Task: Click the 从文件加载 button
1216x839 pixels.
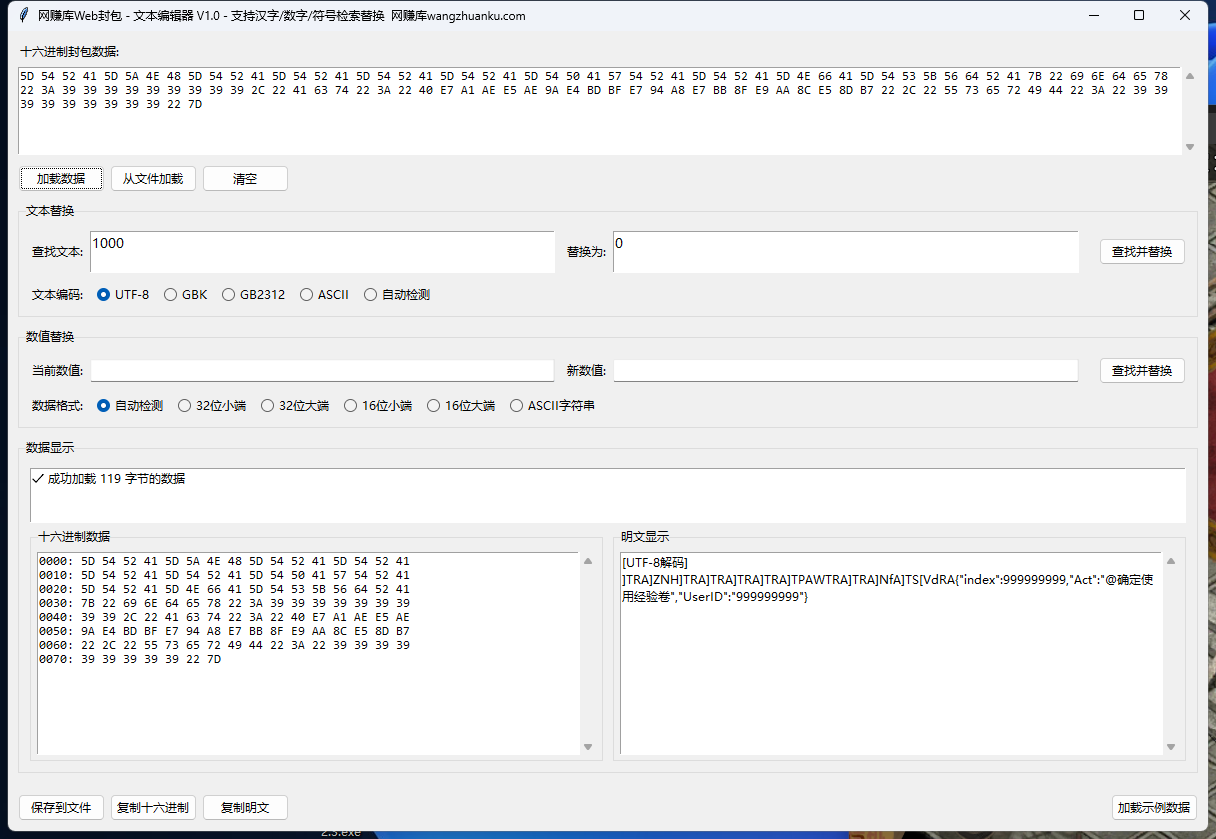Action: point(153,179)
